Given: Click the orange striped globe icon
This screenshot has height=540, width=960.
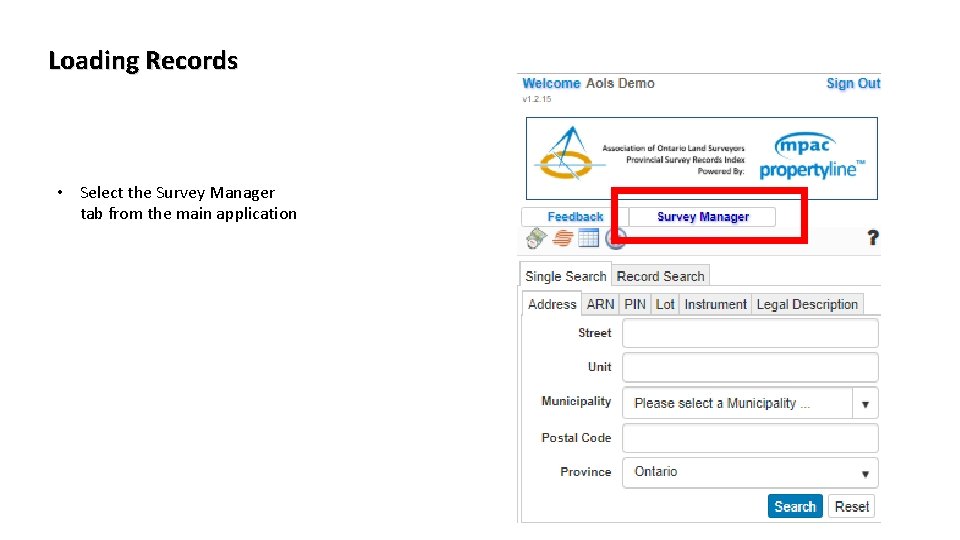Looking at the screenshot, I should tap(563, 238).
